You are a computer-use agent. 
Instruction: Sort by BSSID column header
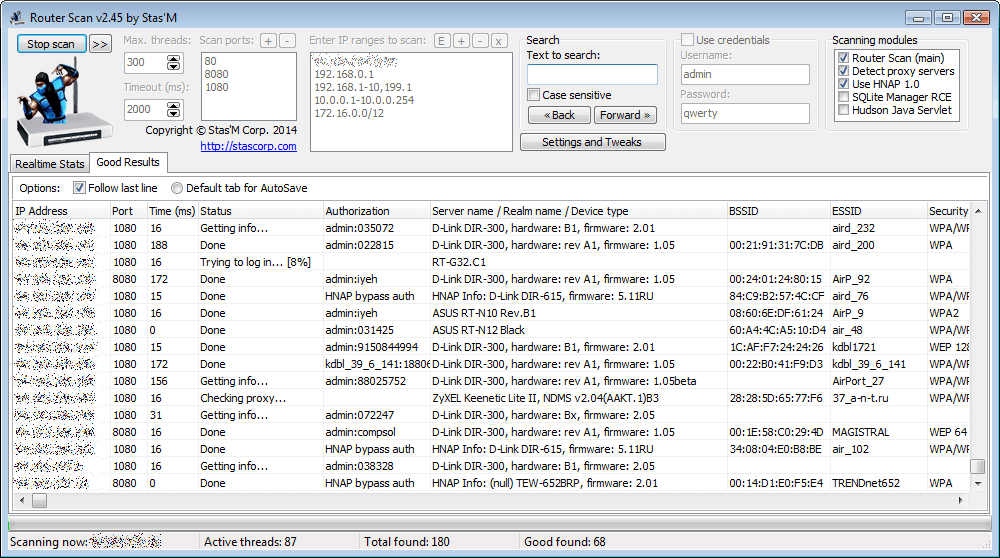(777, 210)
